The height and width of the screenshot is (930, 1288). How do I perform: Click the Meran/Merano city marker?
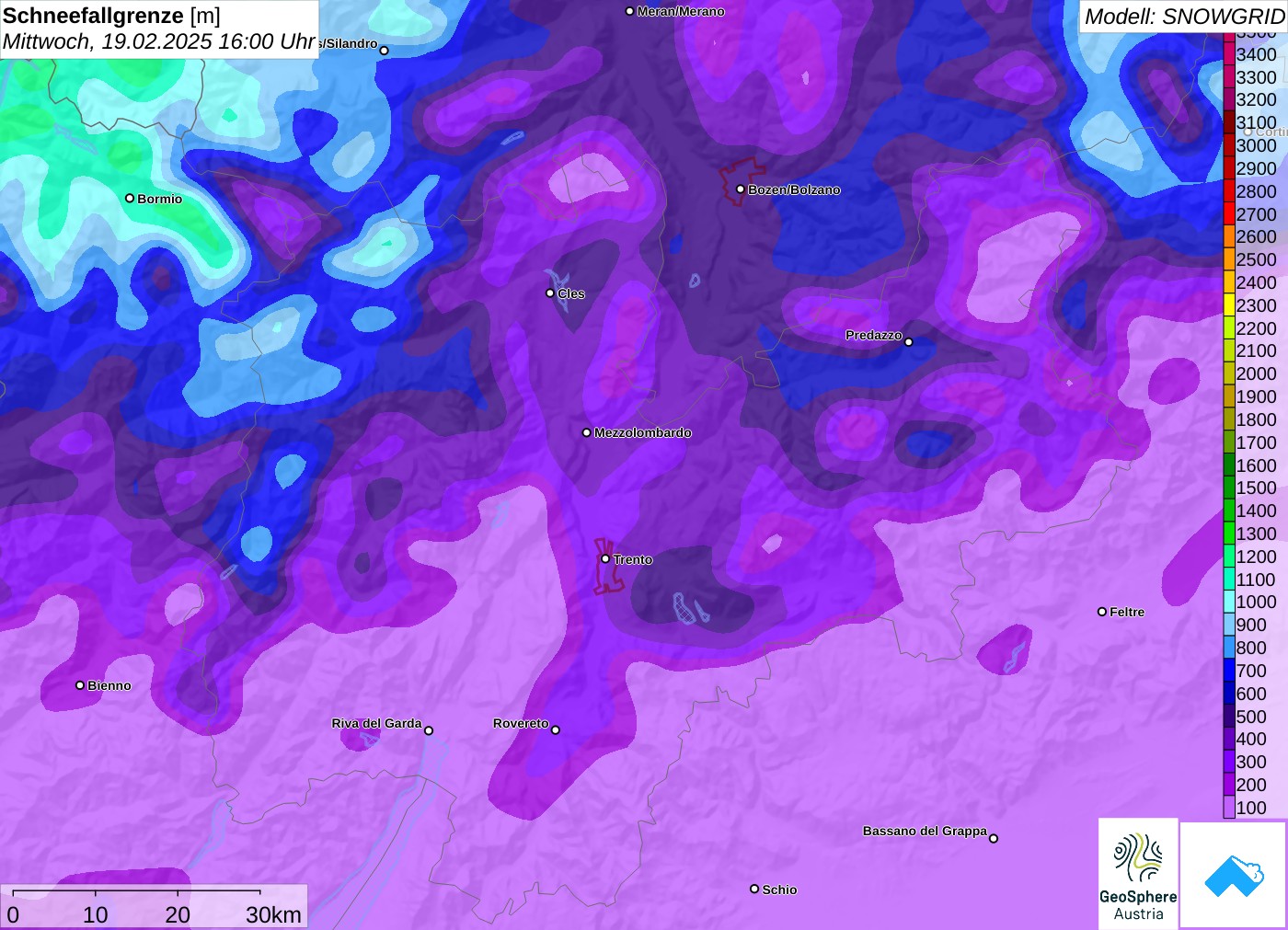629,11
